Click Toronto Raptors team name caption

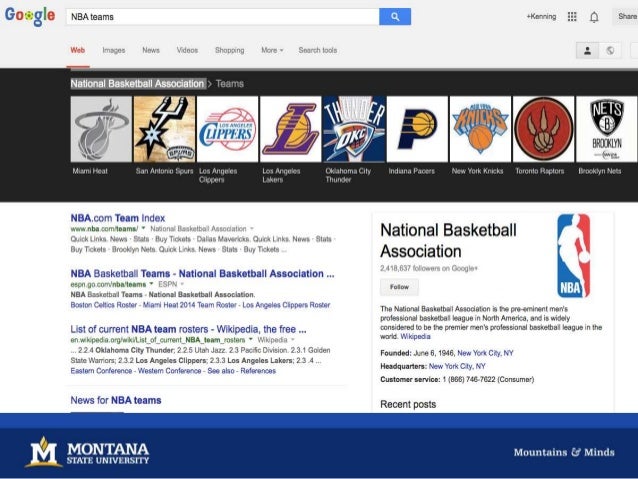click(540, 171)
